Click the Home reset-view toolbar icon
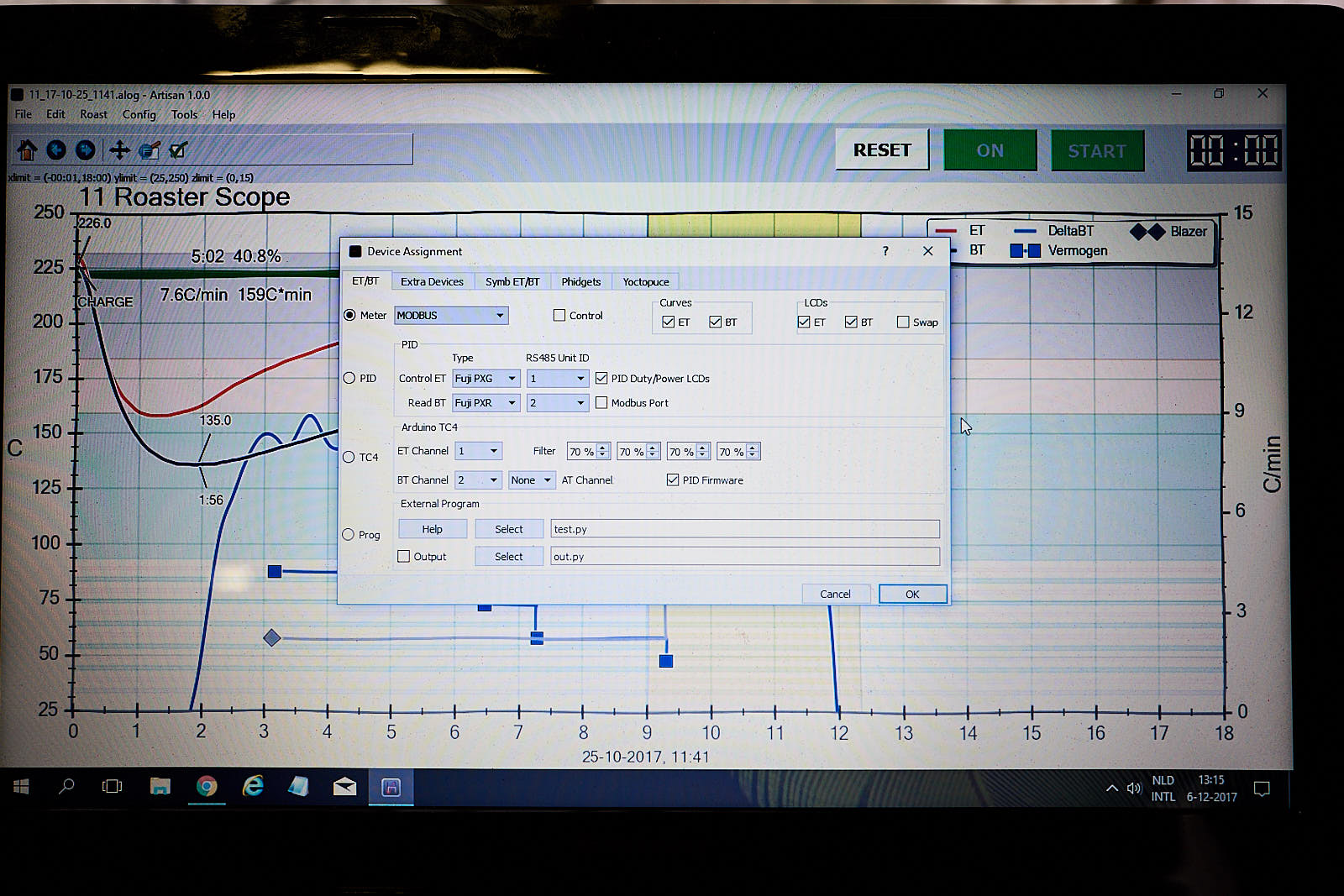This screenshot has height=896, width=1344. [27, 150]
